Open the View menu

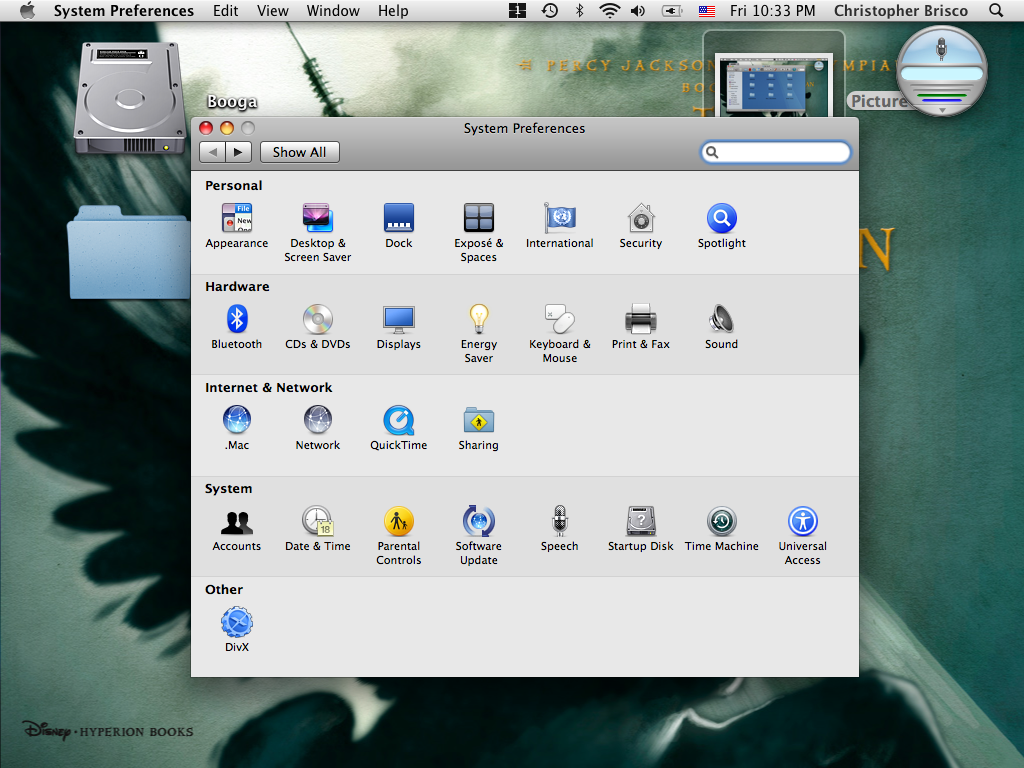coord(272,11)
